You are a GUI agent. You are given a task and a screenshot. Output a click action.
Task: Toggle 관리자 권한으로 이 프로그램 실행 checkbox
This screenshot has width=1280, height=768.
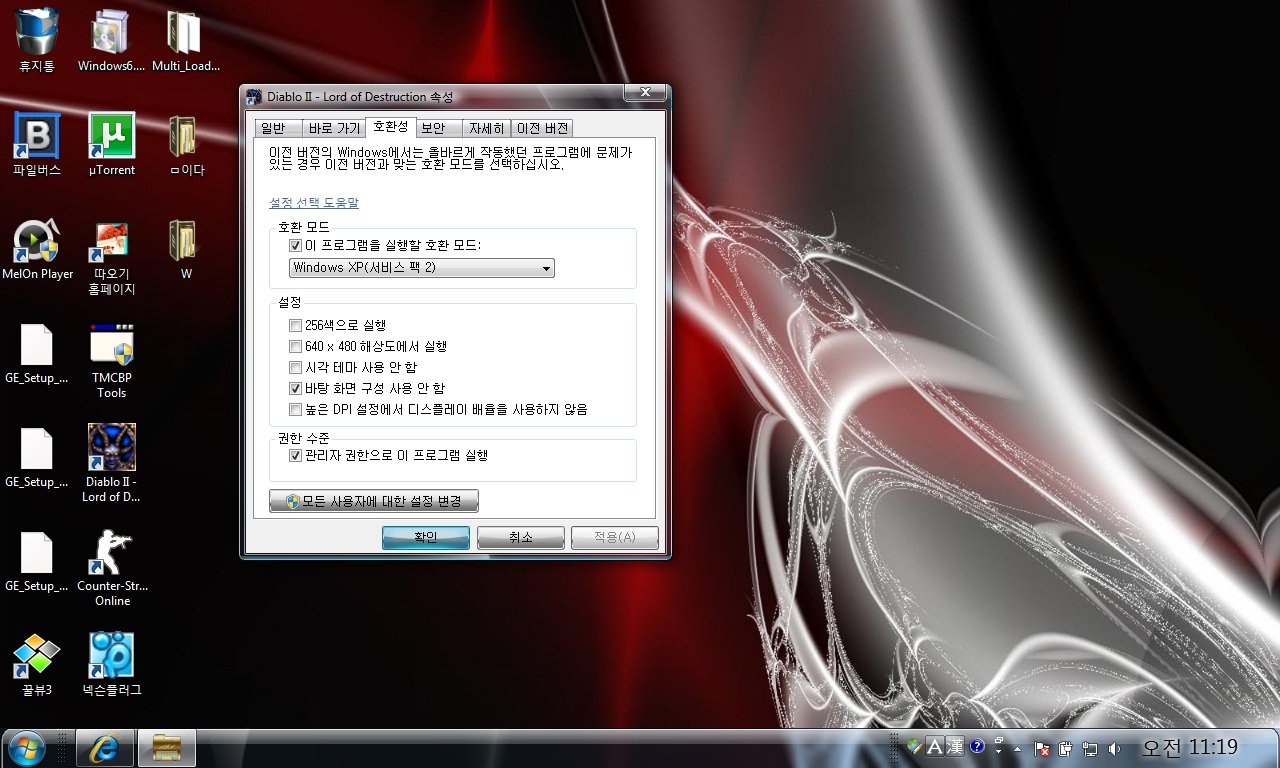(x=295, y=455)
